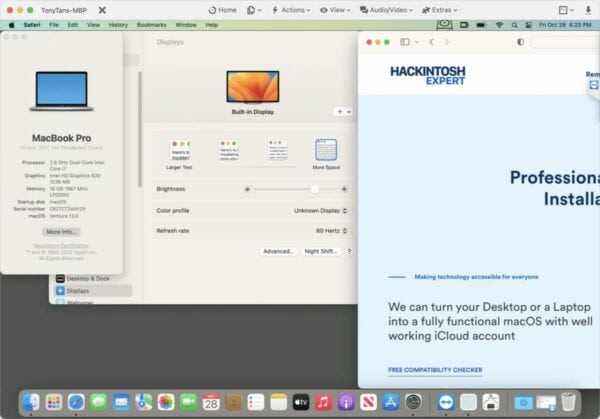Open the History menu
600x419 pixels.
click(118, 25)
